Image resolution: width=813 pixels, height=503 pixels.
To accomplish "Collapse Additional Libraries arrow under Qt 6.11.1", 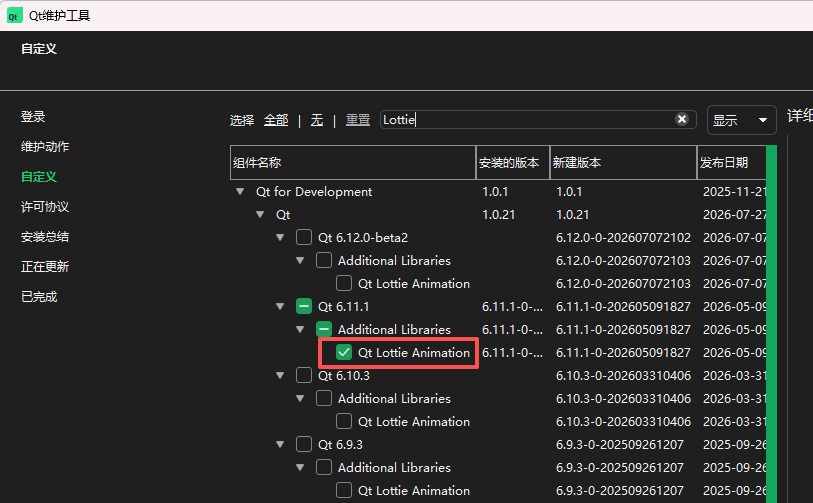I will [300, 329].
